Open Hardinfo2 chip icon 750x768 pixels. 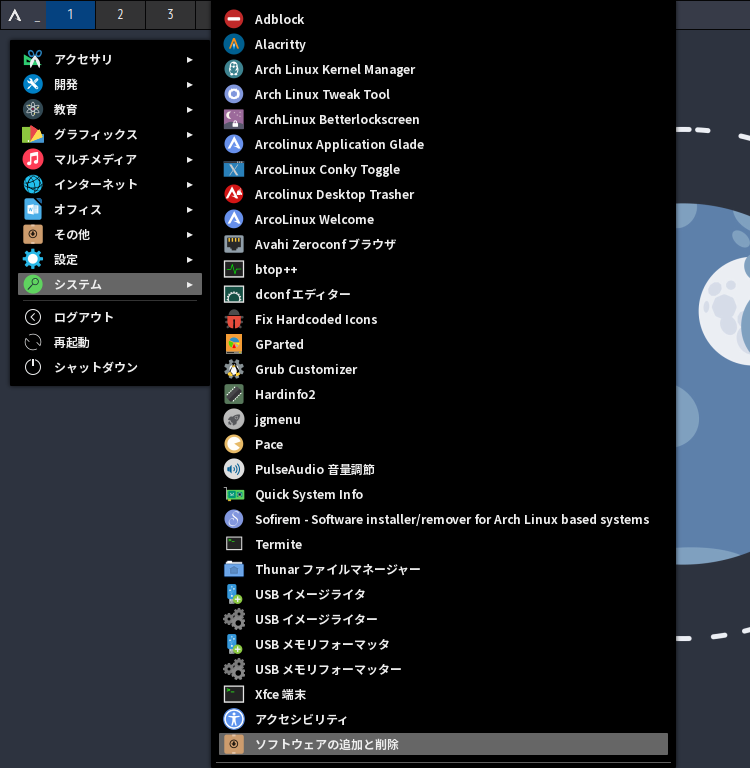(x=234, y=394)
